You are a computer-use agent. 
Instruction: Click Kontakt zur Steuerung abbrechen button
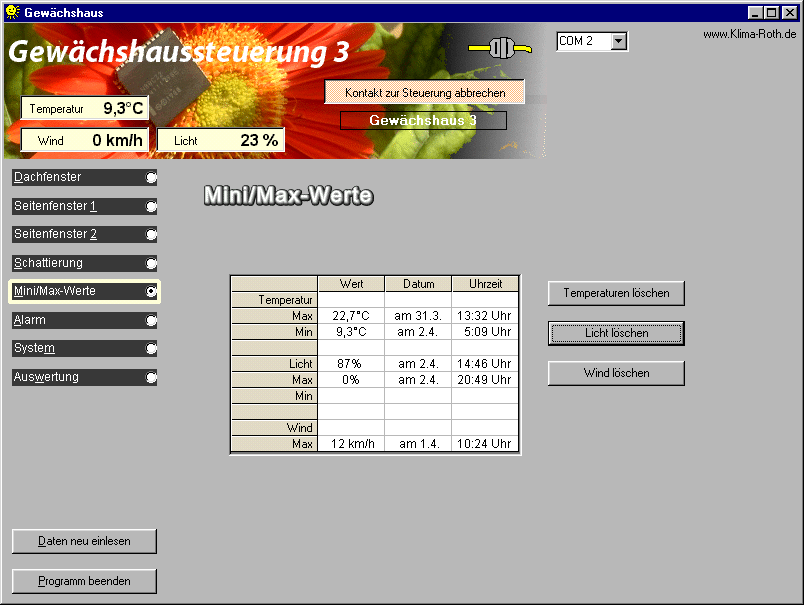point(425,92)
